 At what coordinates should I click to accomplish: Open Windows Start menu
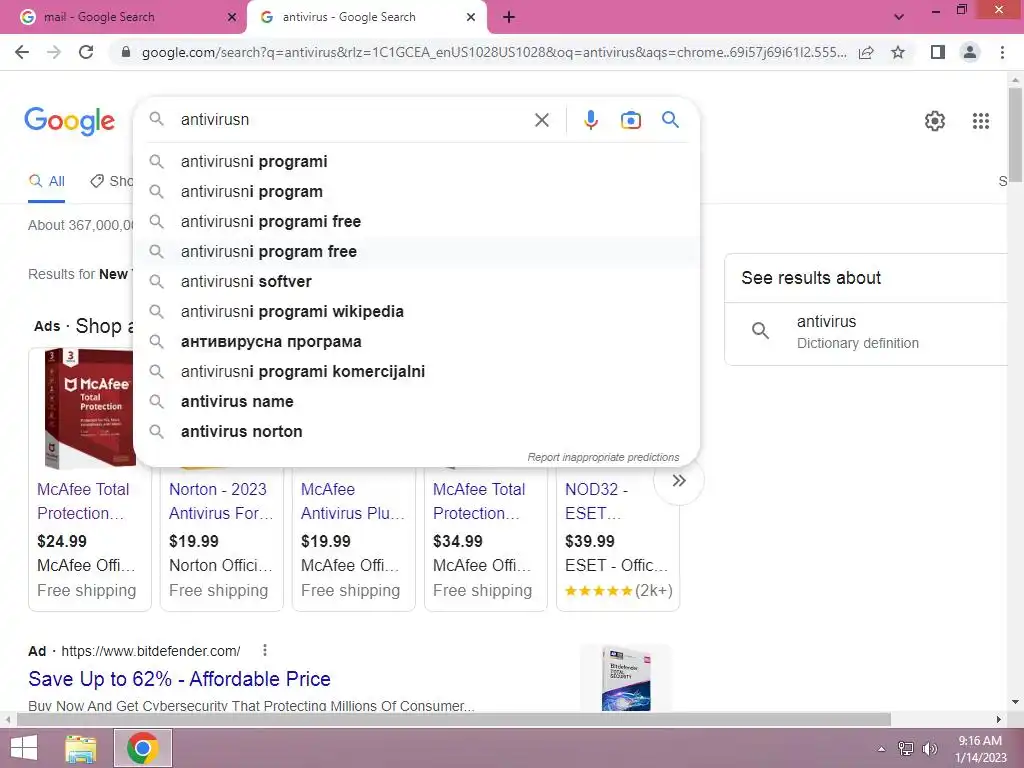(24, 748)
